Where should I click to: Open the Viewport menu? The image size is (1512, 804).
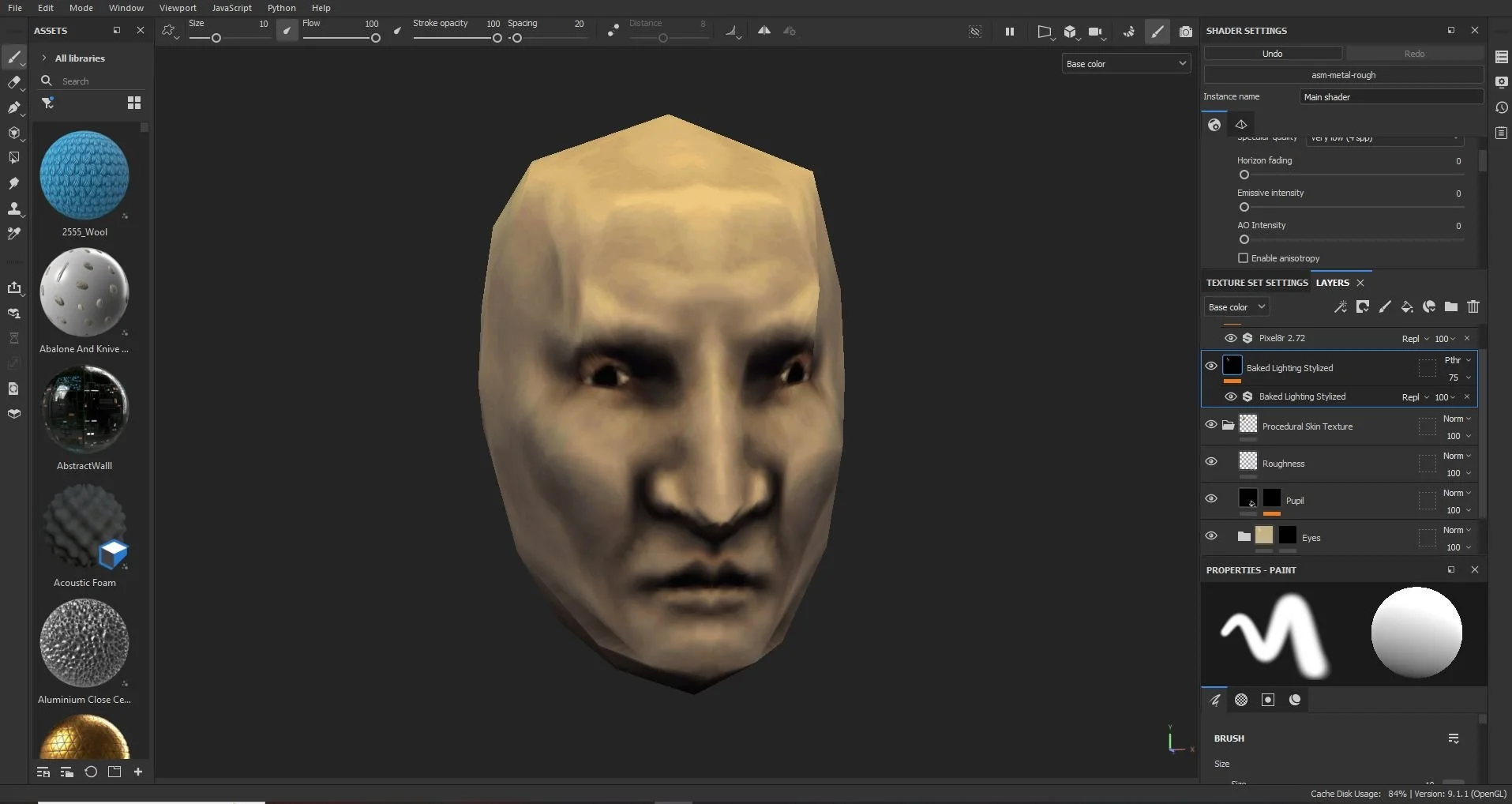point(178,8)
